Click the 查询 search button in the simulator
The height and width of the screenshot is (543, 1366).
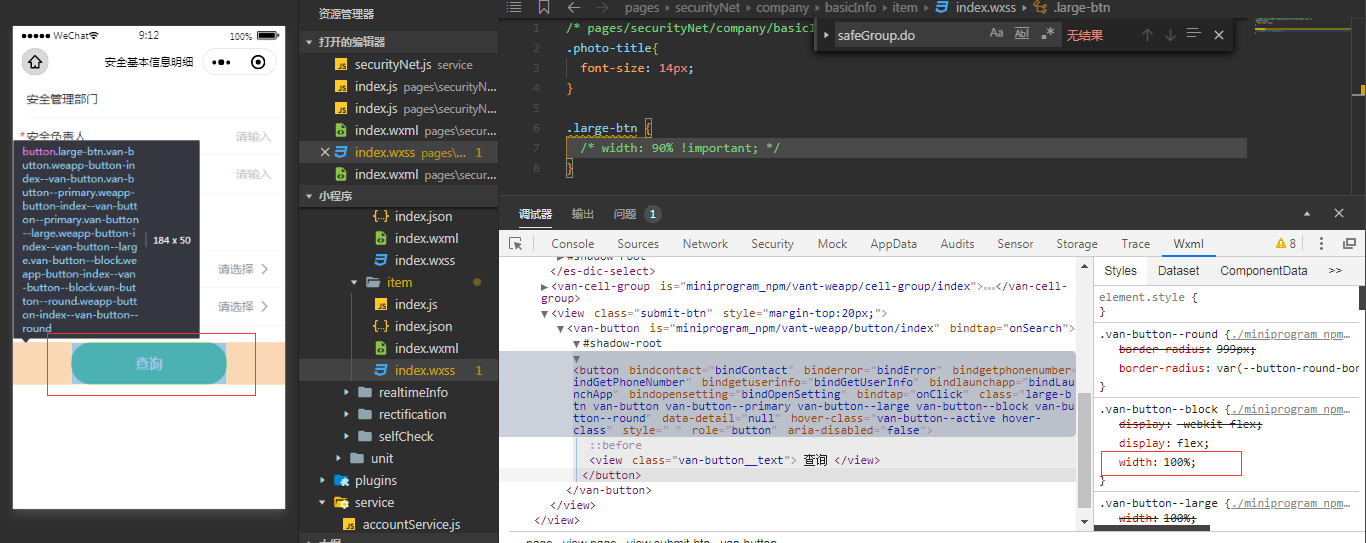[x=149, y=363]
